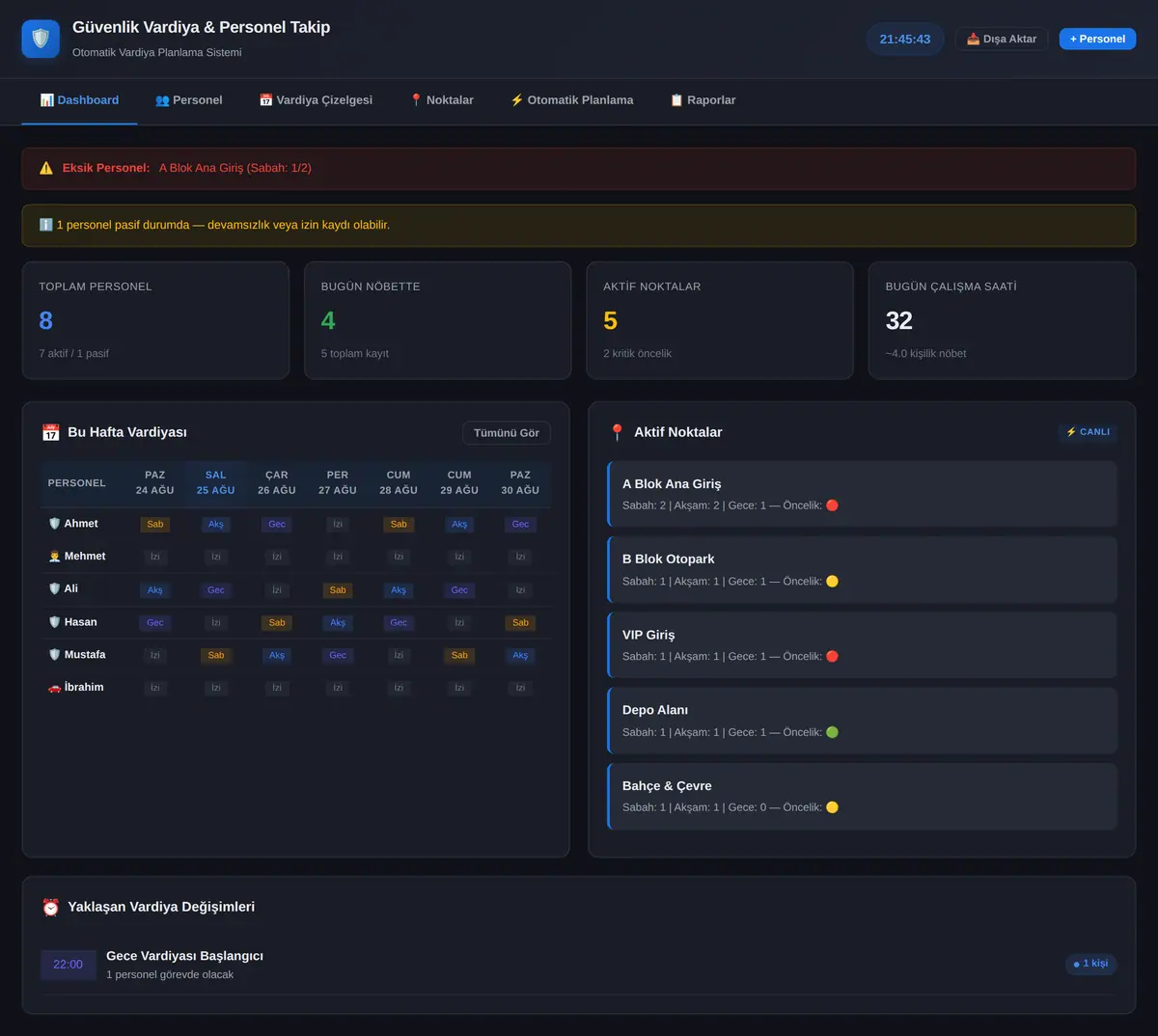Click the supervisor icon next to Mehmet
Screen dimensions: 1158x1036
[54, 557]
